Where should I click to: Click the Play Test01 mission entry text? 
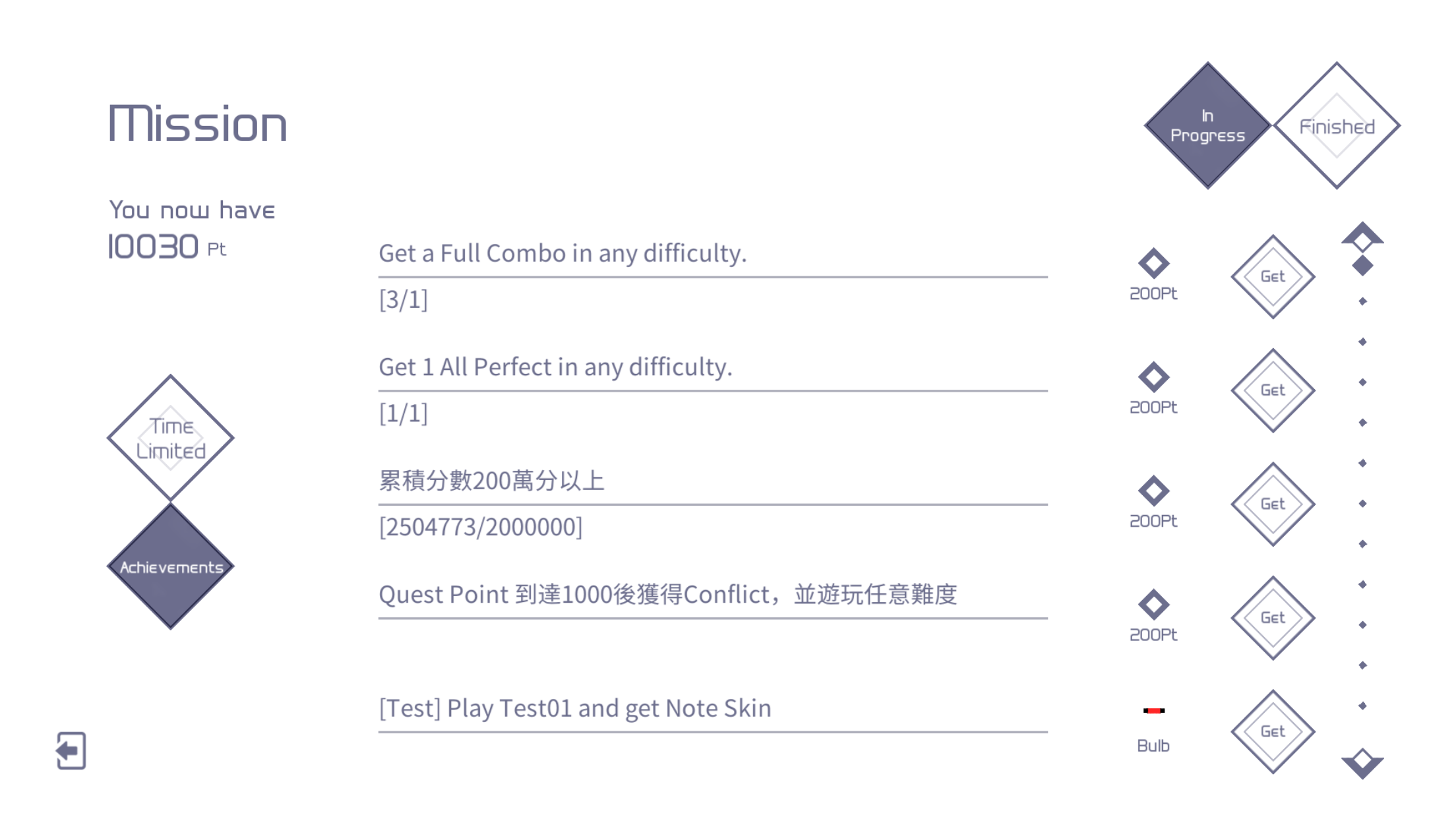(574, 708)
